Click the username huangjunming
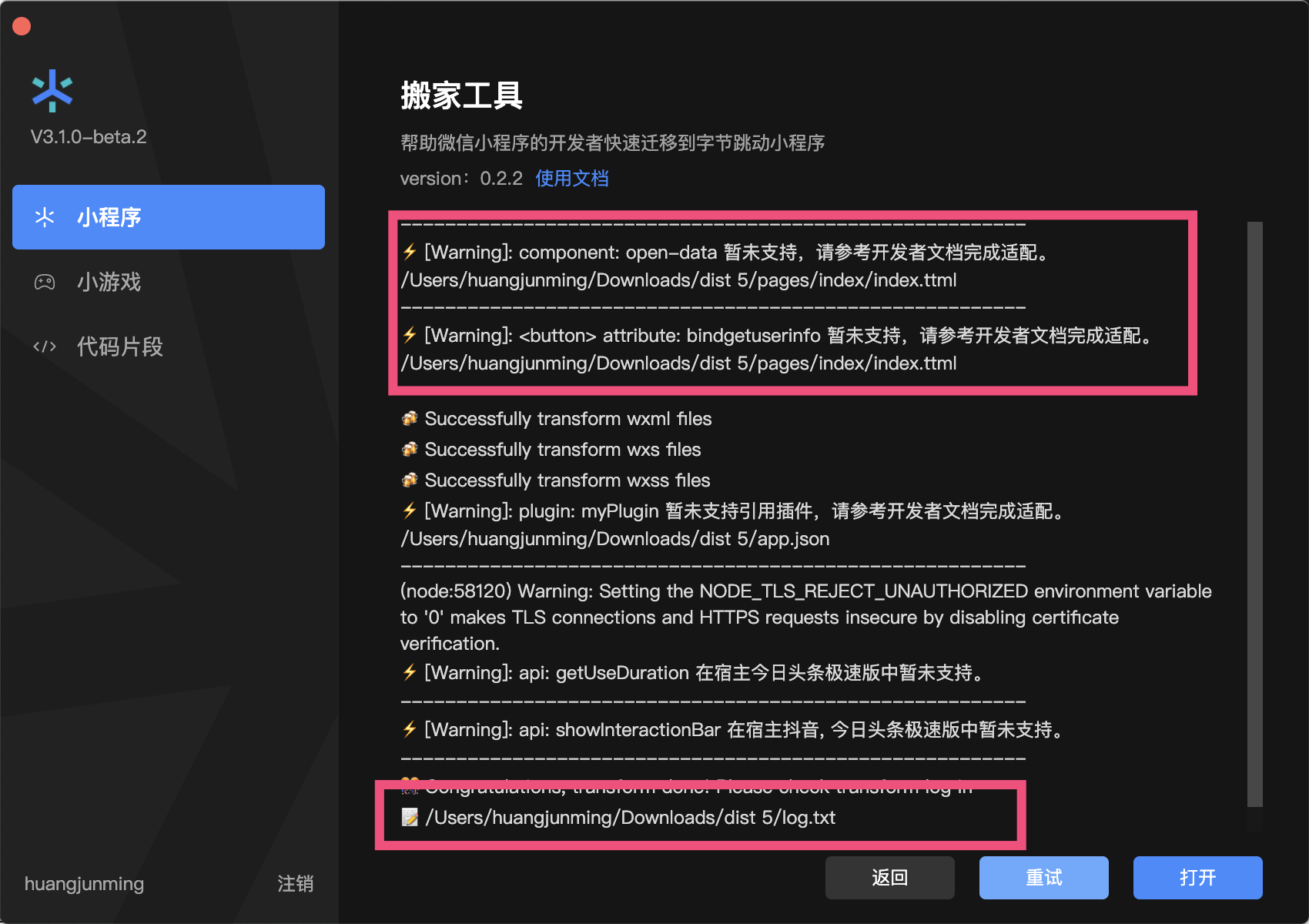1309x924 pixels. 84,884
